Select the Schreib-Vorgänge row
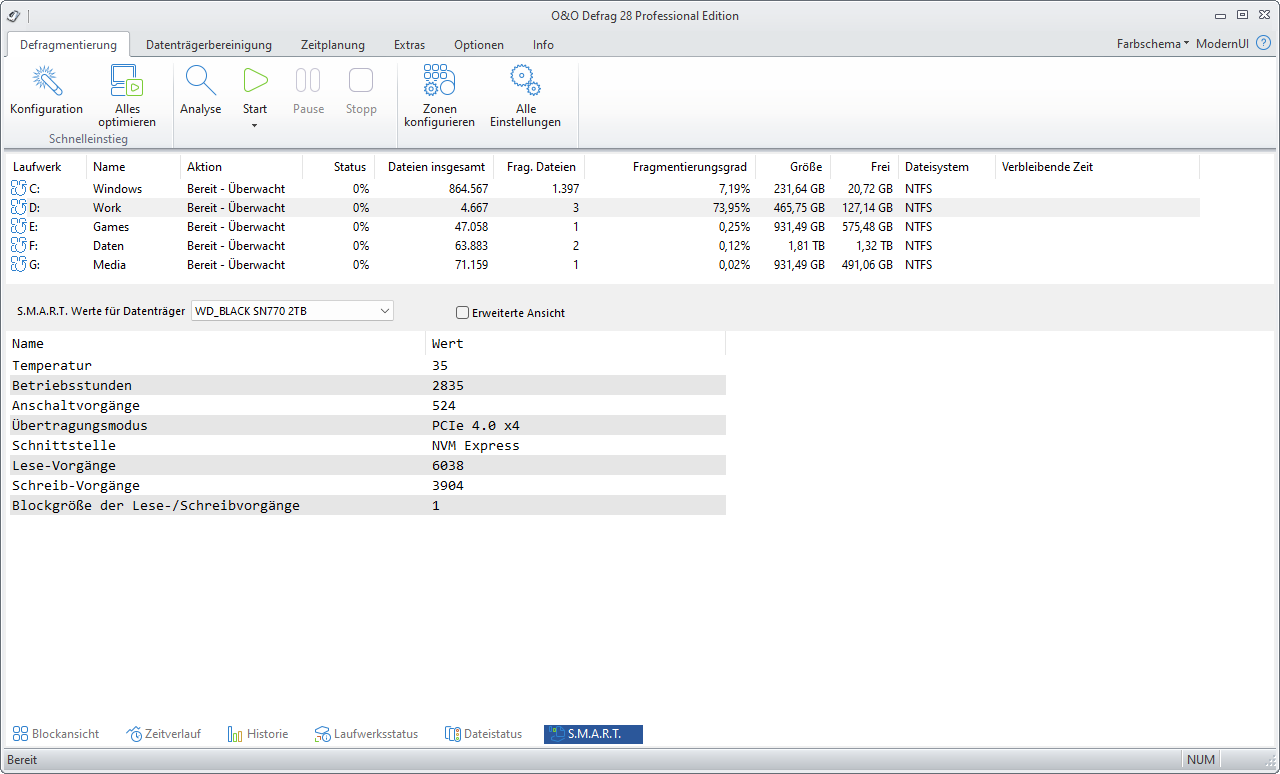This screenshot has height=774, width=1280. pyautogui.click(x=366, y=485)
